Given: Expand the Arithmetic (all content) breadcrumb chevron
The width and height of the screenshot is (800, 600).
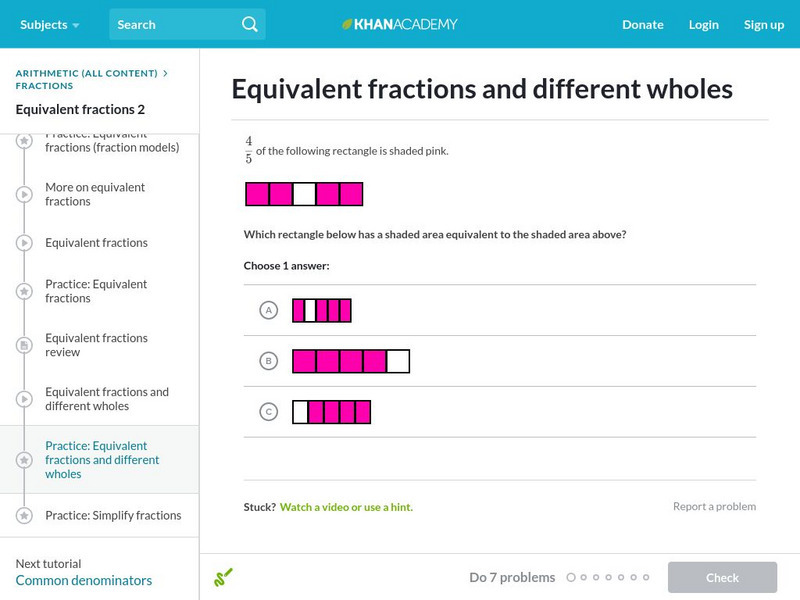Looking at the screenshot, I should pyautogui.click(x=166, y=72).
